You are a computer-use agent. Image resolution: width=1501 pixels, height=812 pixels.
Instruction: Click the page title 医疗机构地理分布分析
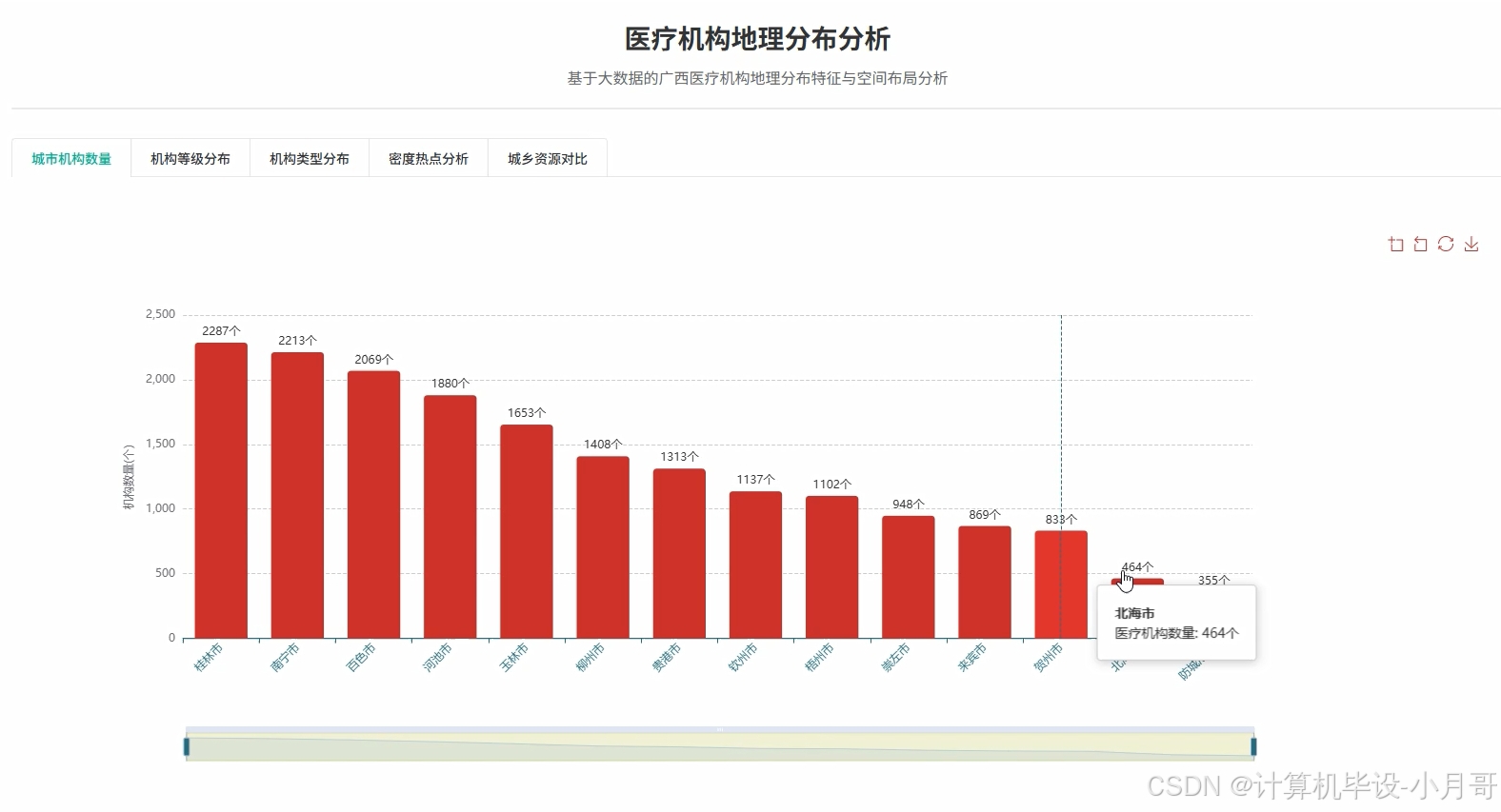pos(757,39)
